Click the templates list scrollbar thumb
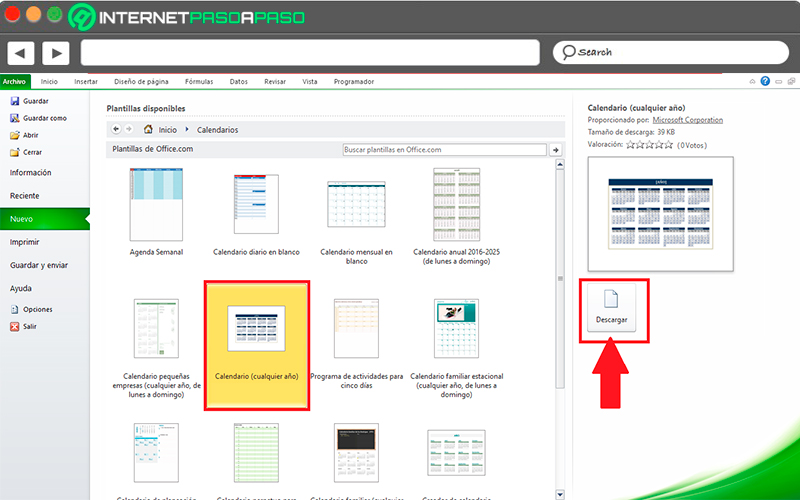 tap(560, 279)
